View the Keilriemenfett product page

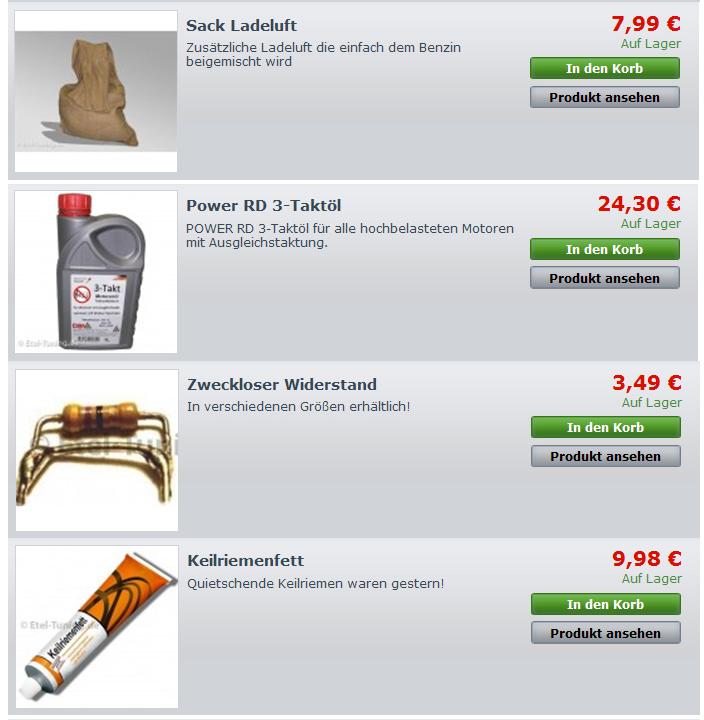click(x=606, y=633)
